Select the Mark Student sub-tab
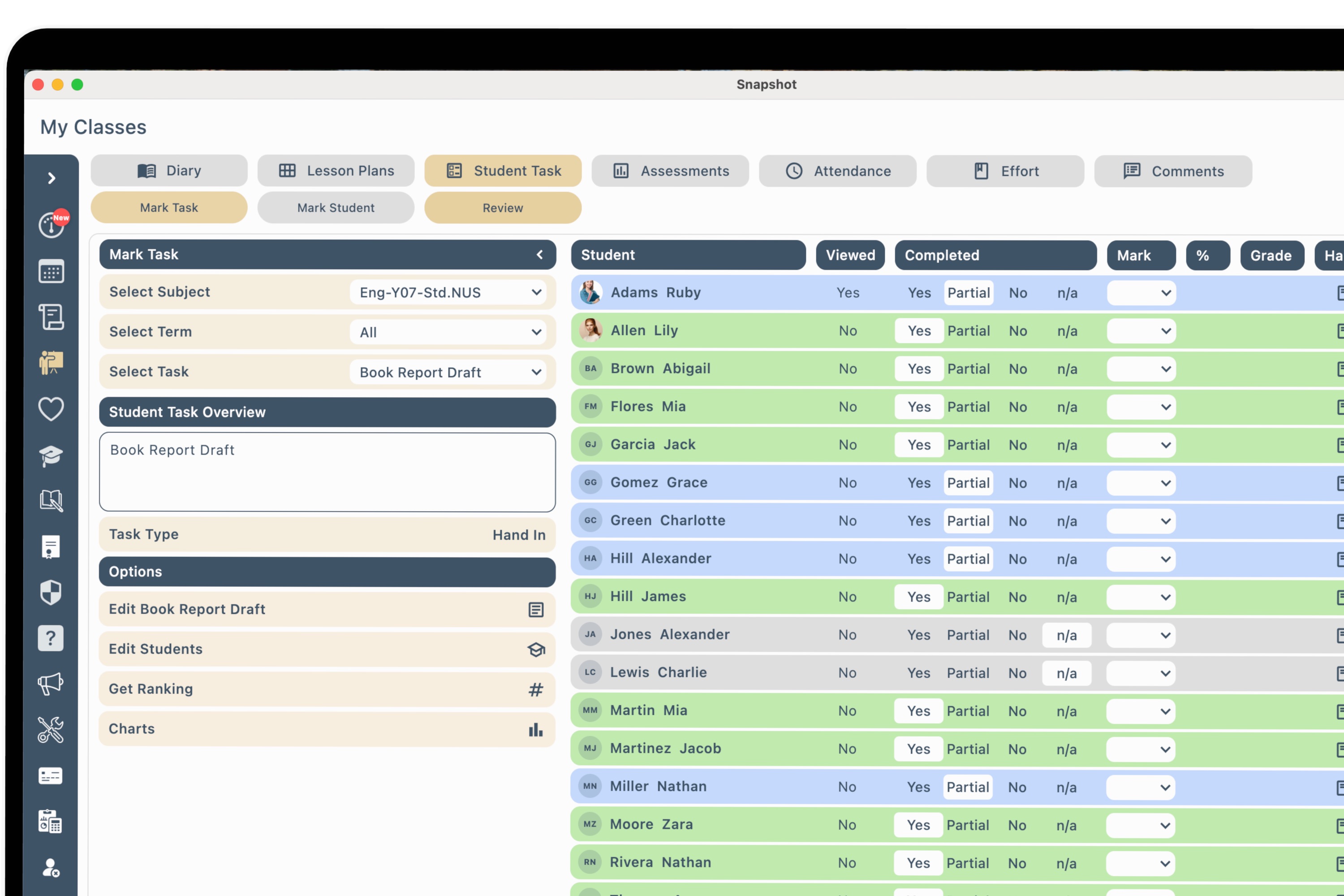 click(336, 208)
